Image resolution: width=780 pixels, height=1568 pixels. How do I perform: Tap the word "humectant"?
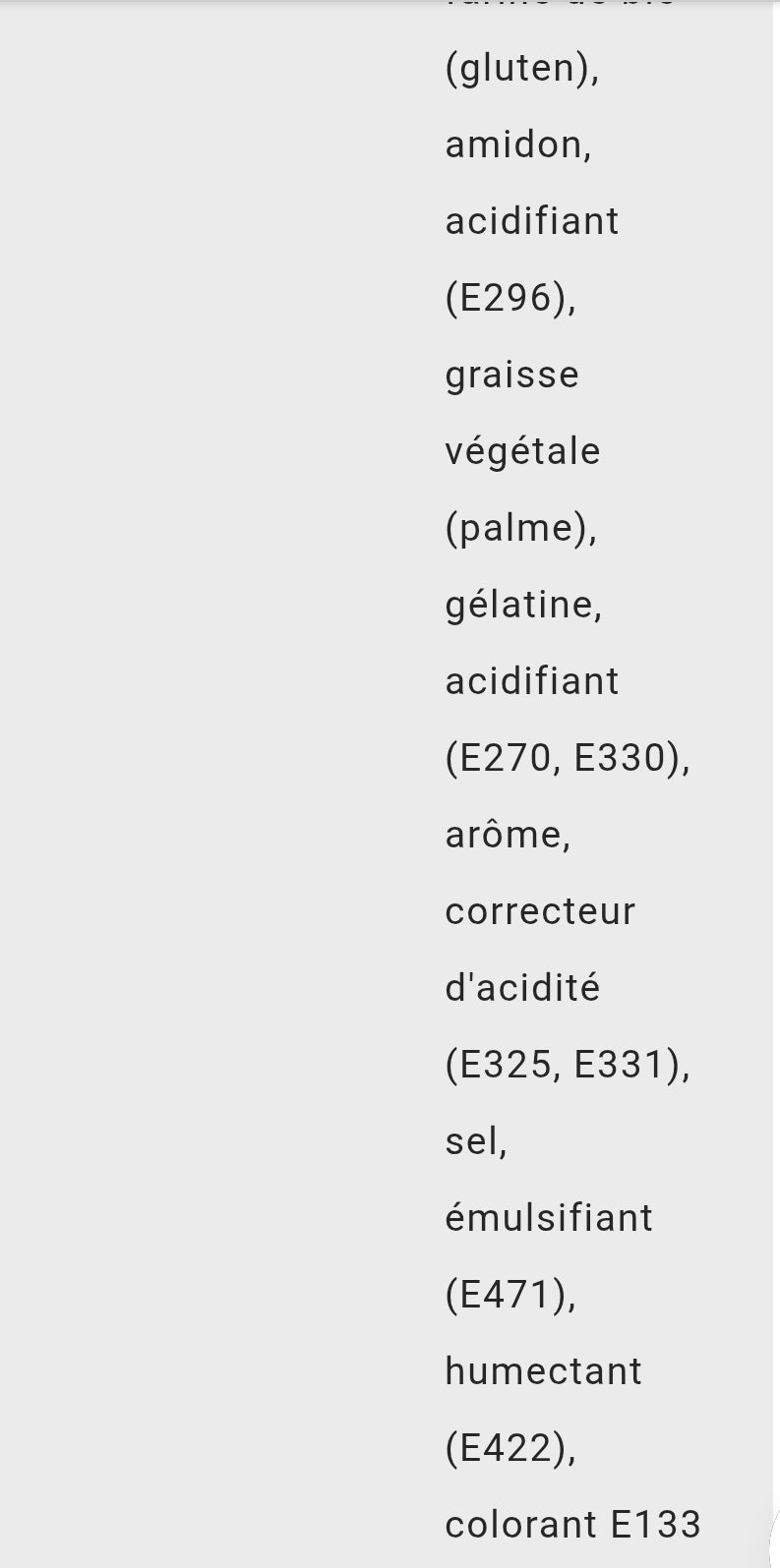[543, 1371]
